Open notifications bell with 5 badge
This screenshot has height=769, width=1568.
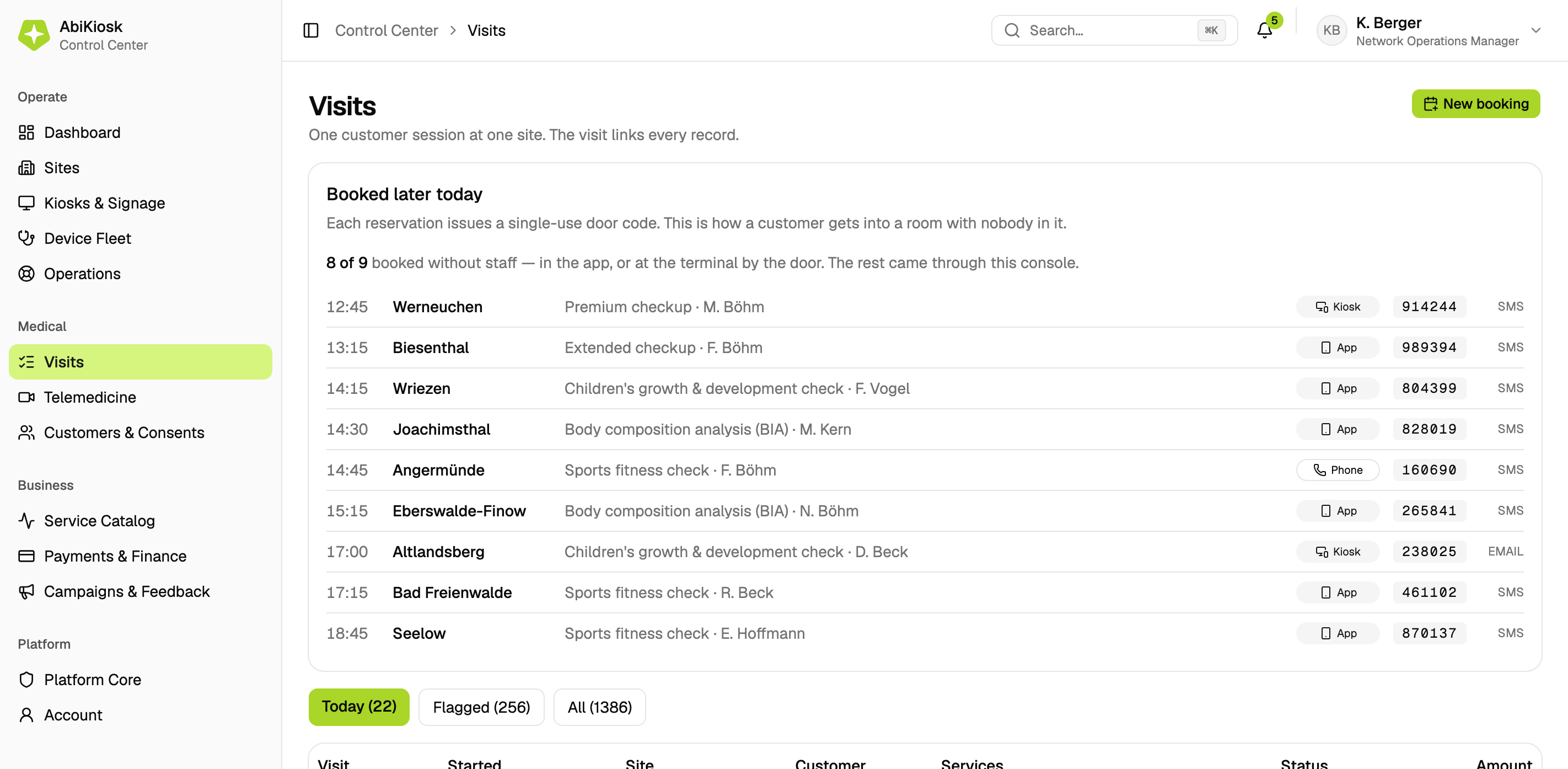[1264, 30]
